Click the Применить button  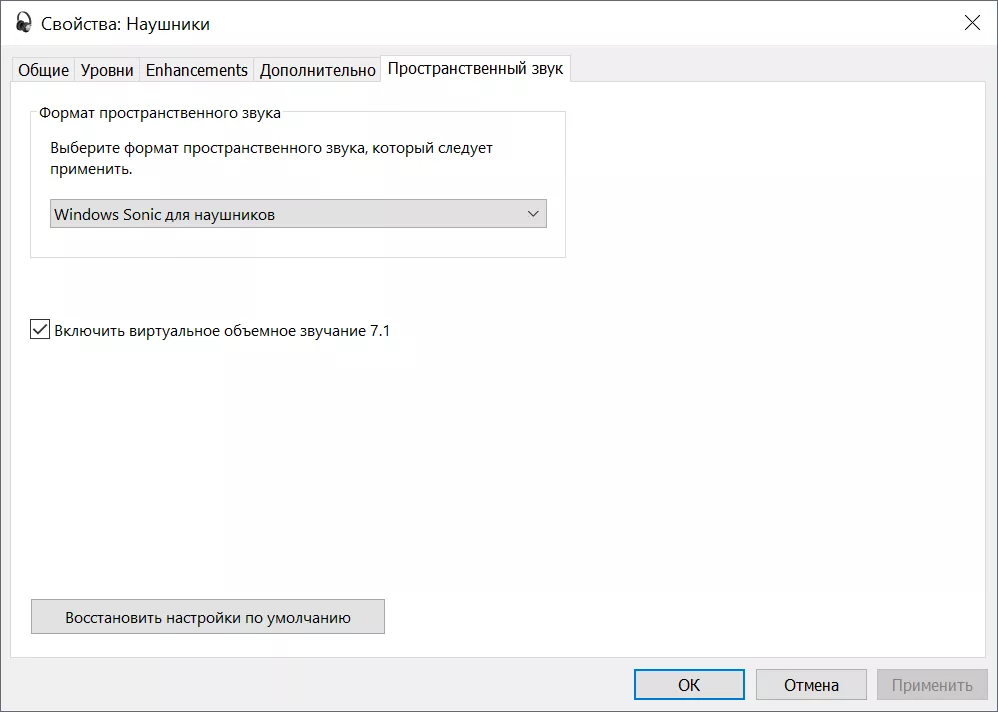(x=932, y=684)
